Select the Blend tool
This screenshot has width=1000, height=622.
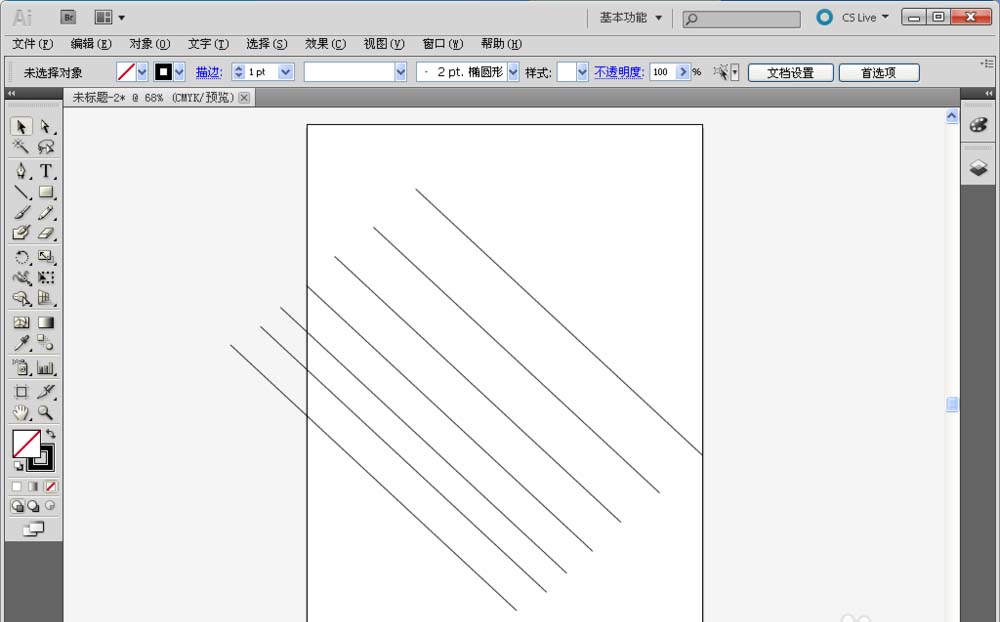[x=45, y=343]
